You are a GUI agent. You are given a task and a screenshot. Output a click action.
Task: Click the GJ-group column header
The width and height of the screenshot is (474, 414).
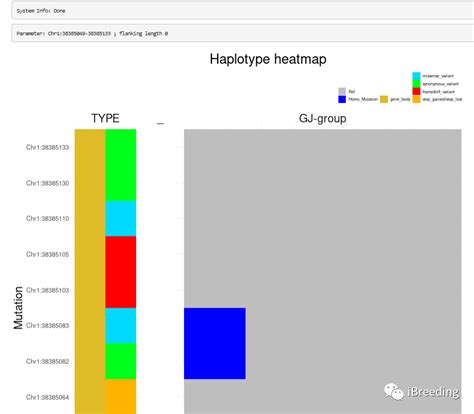pyautogui.click(x=322, y=119)
